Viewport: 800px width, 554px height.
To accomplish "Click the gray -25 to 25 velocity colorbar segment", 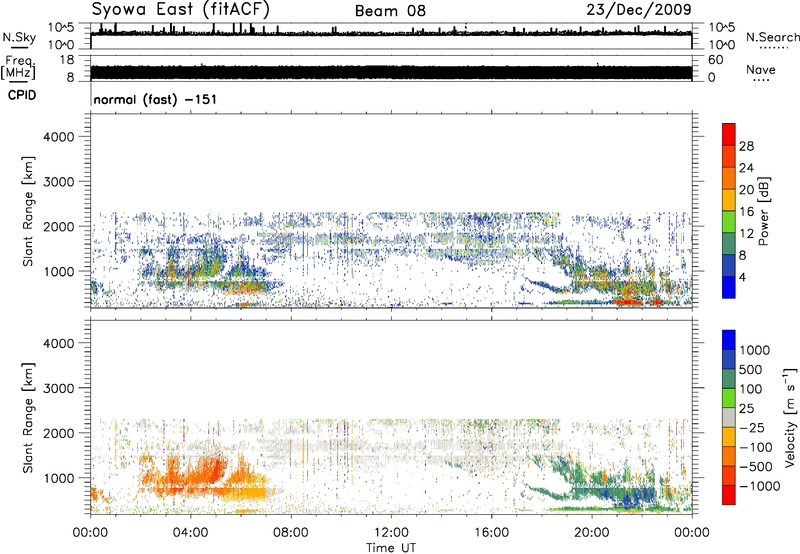I will pyautogui.click(x=729, y=417).
